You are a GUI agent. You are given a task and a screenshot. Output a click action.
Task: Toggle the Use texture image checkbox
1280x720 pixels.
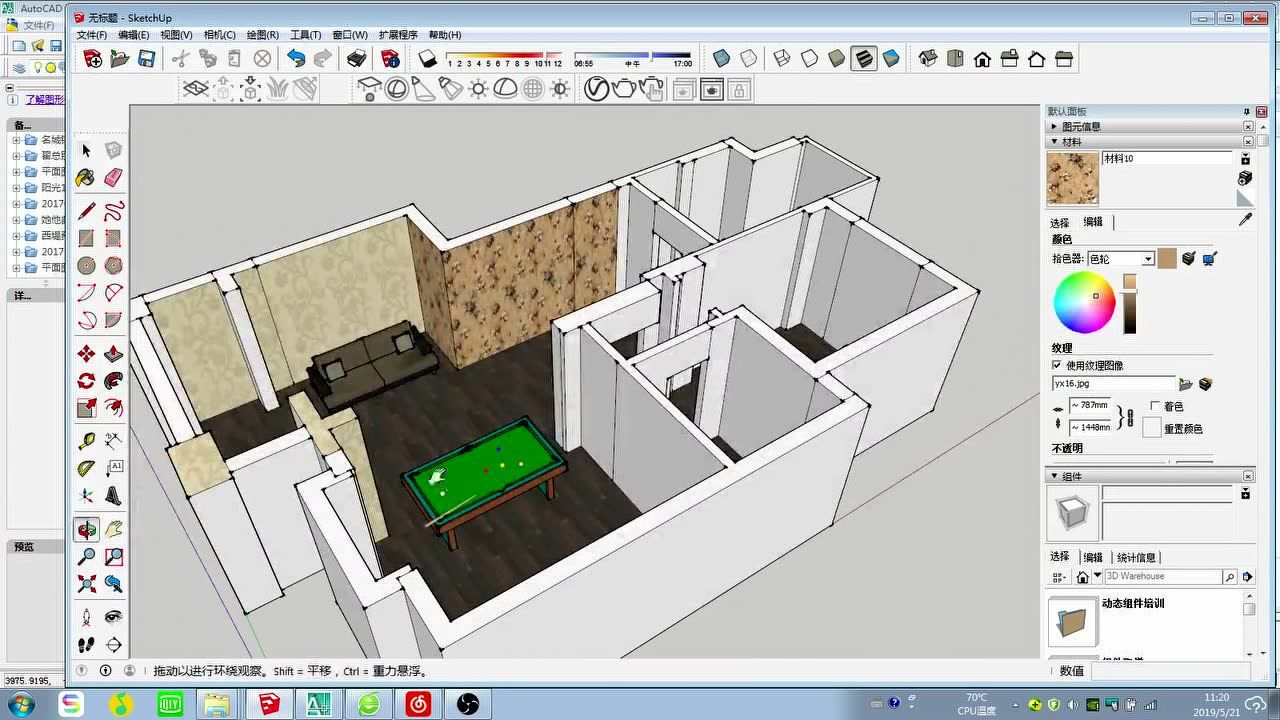click(1058, 365)
